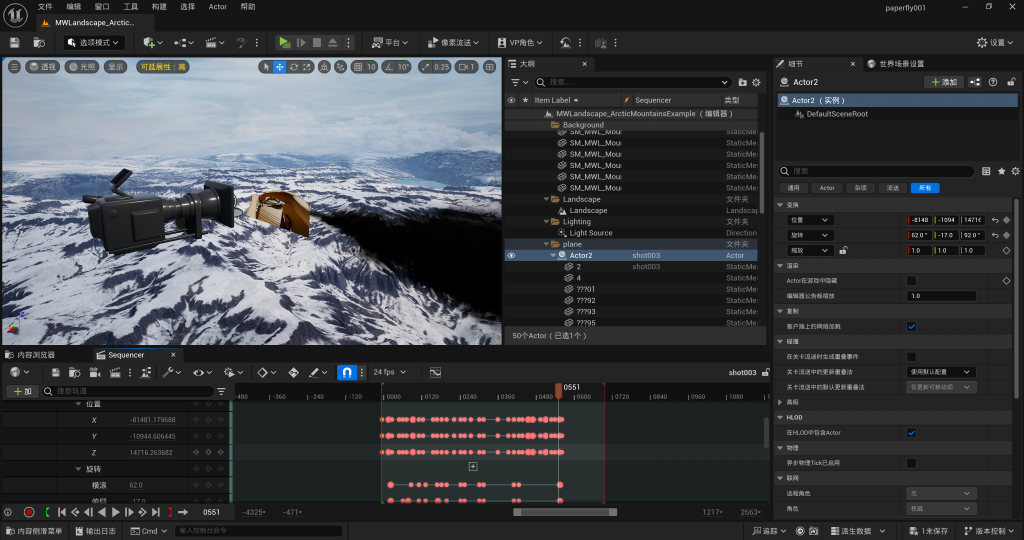Collapse the plane folder in Outliner
Image resolution: width=1024 pixels, height=540 pixels.
tap(546, 244)
